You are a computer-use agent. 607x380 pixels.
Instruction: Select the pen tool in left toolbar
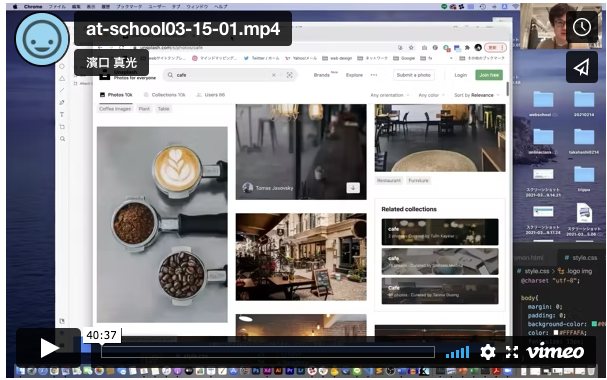pos(62,103)
